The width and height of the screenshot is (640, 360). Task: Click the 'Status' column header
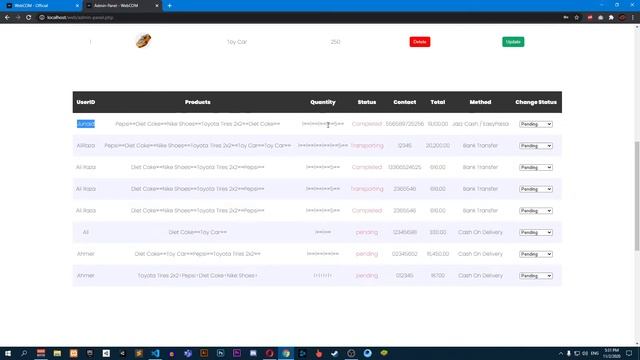[367, 102]
